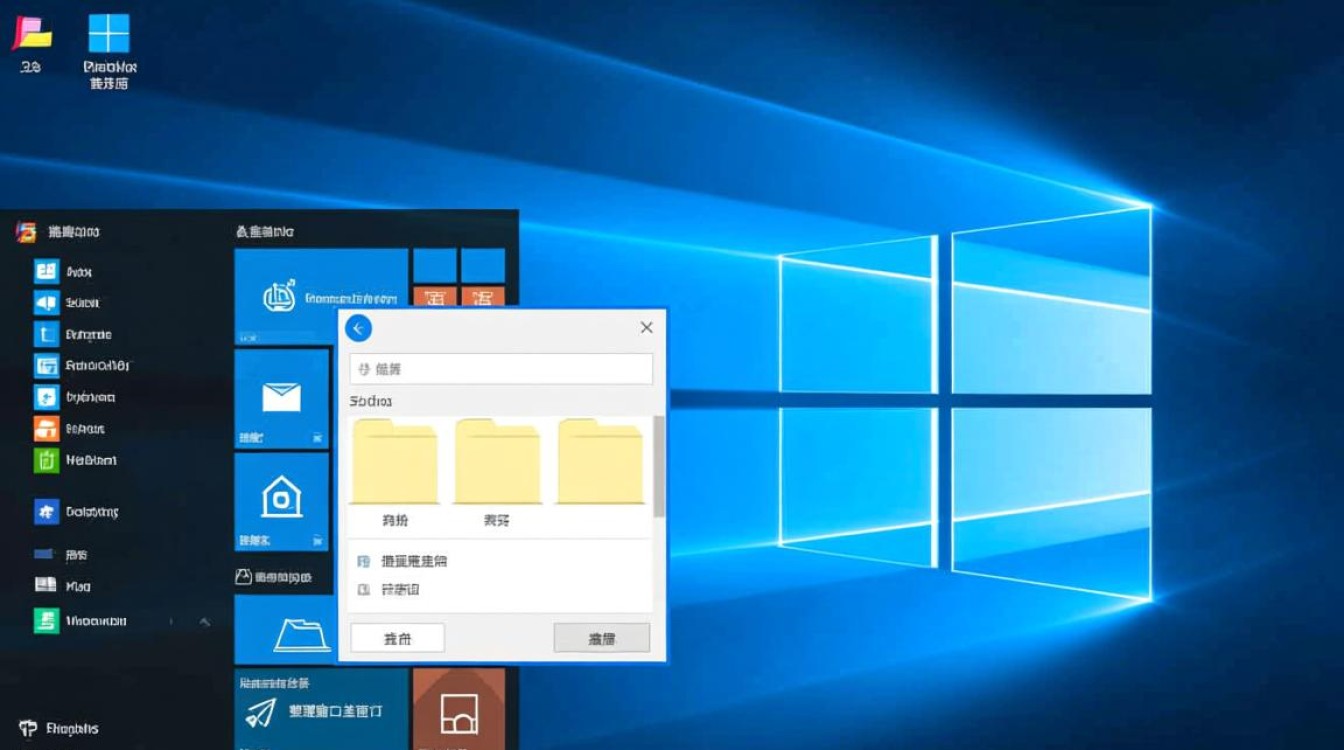This screenshot has width=1344, height=750.
Task: Open the wide gauge icon tile at top
Action: click(x=321, y=296)
